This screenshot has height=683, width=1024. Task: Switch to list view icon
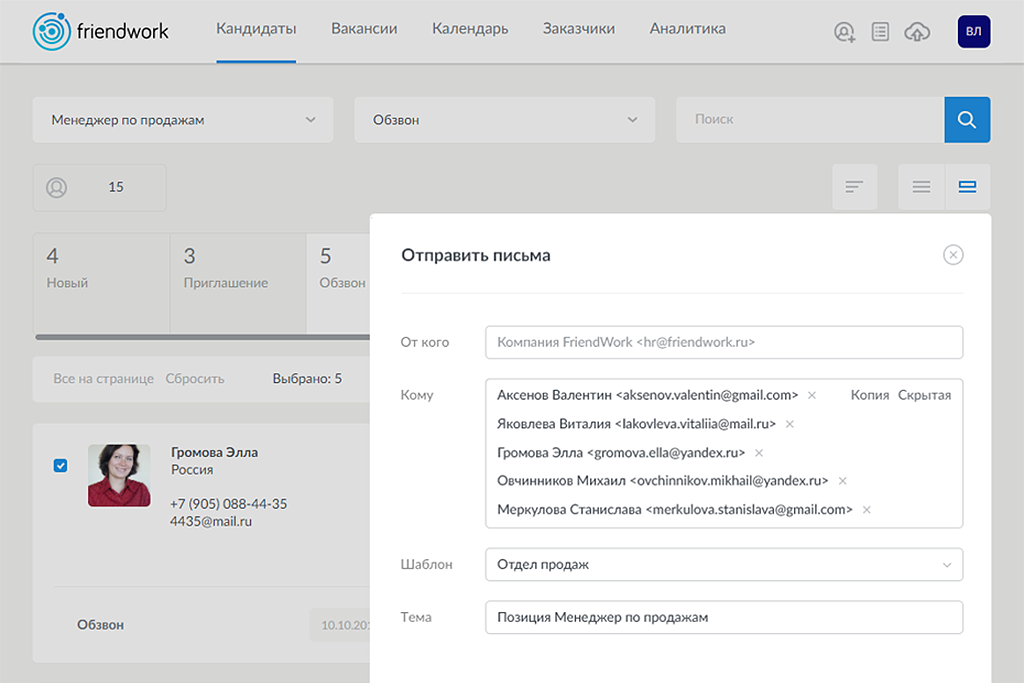(921, 187)
